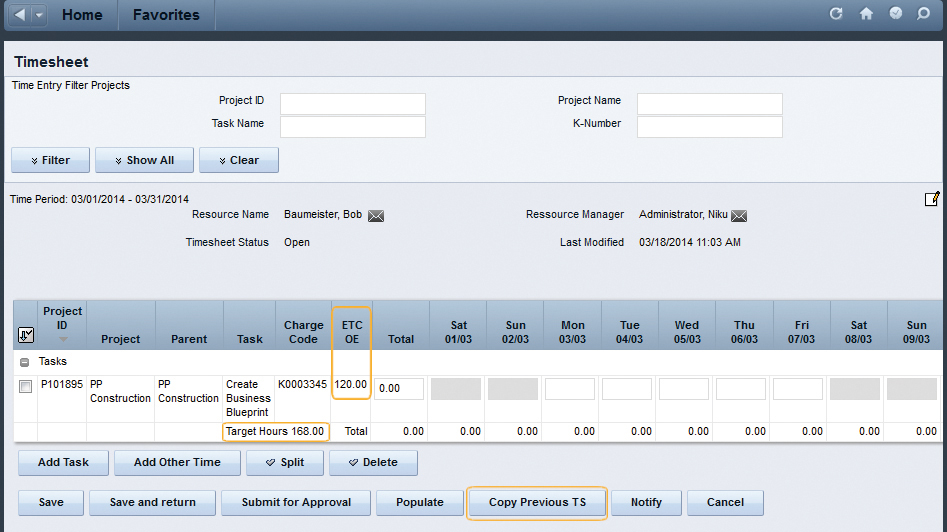947x532 pixels.
Task: Open the Home menu
Action: coord(82,15)
